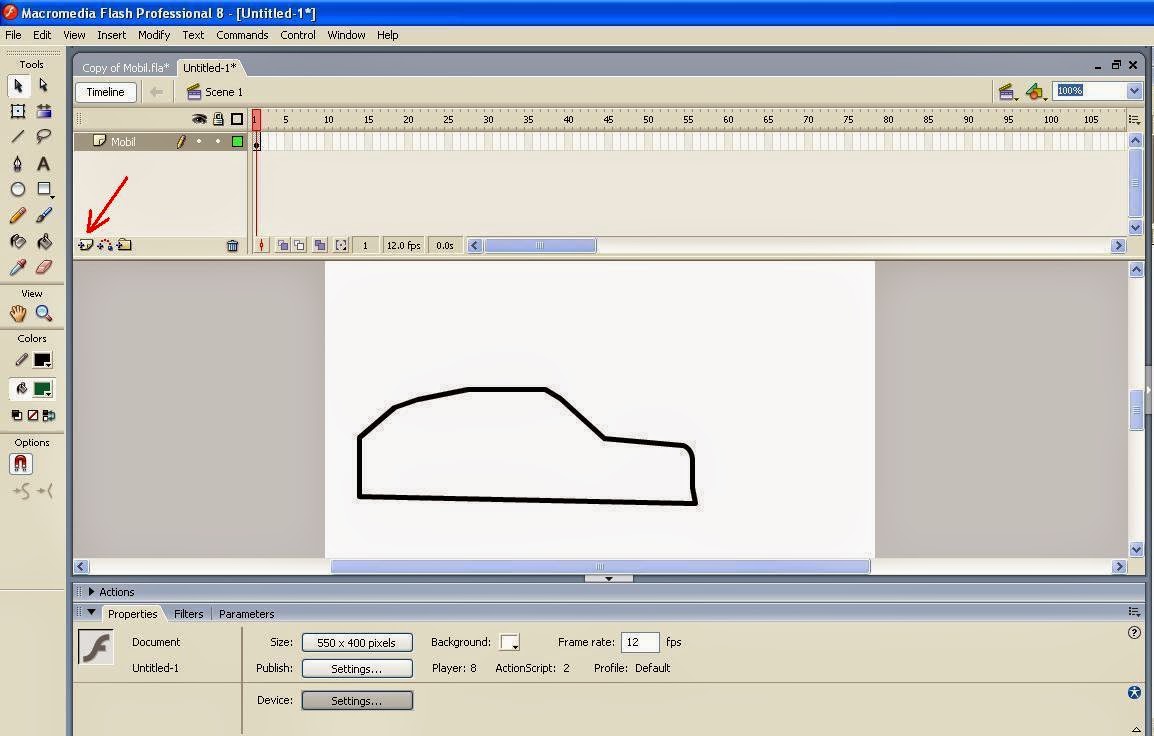Screen dimensions: 1154x736
Task: Open the Commands menu
Action: click(242, 35)
